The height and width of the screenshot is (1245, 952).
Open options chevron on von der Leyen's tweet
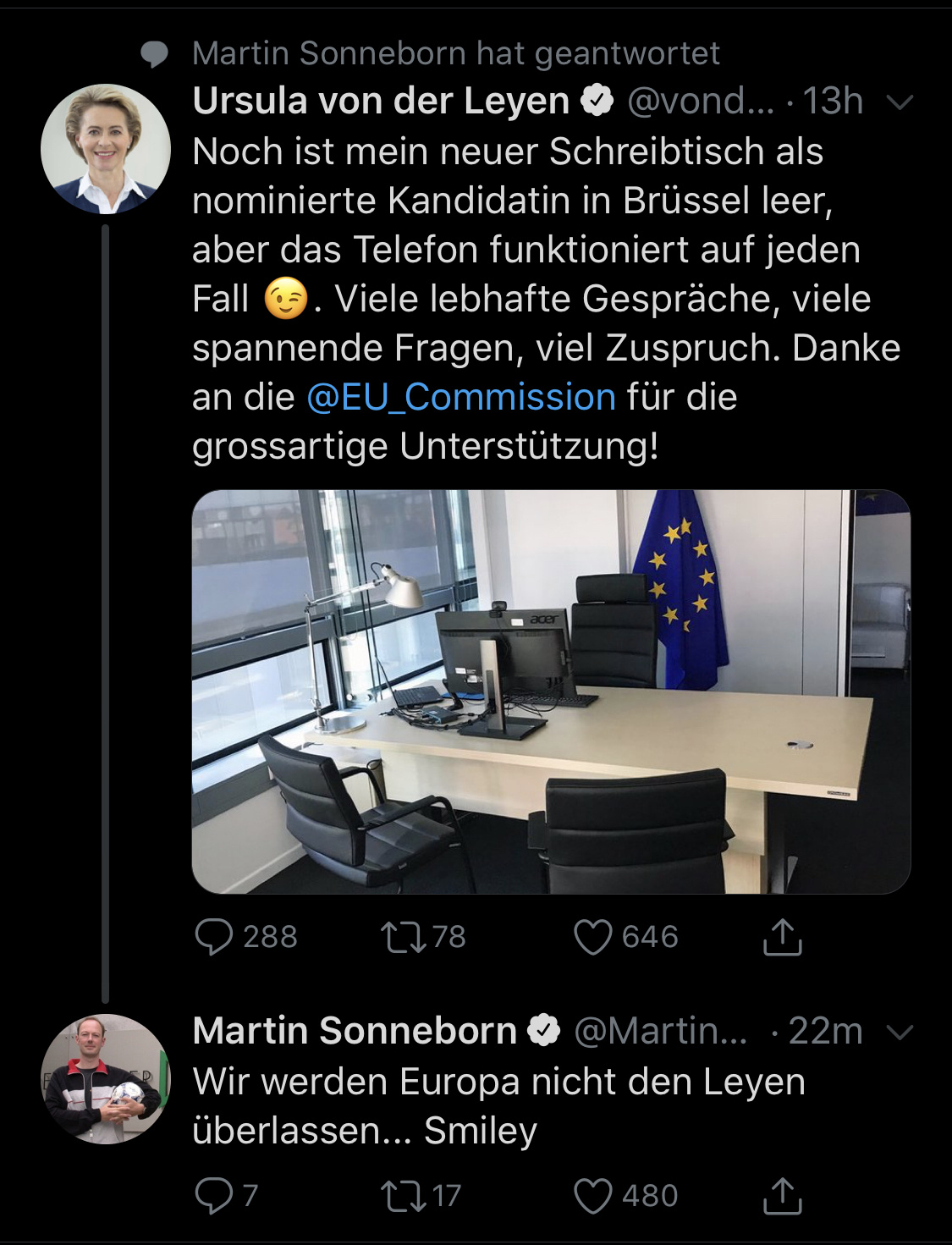(x=900, y=102)
